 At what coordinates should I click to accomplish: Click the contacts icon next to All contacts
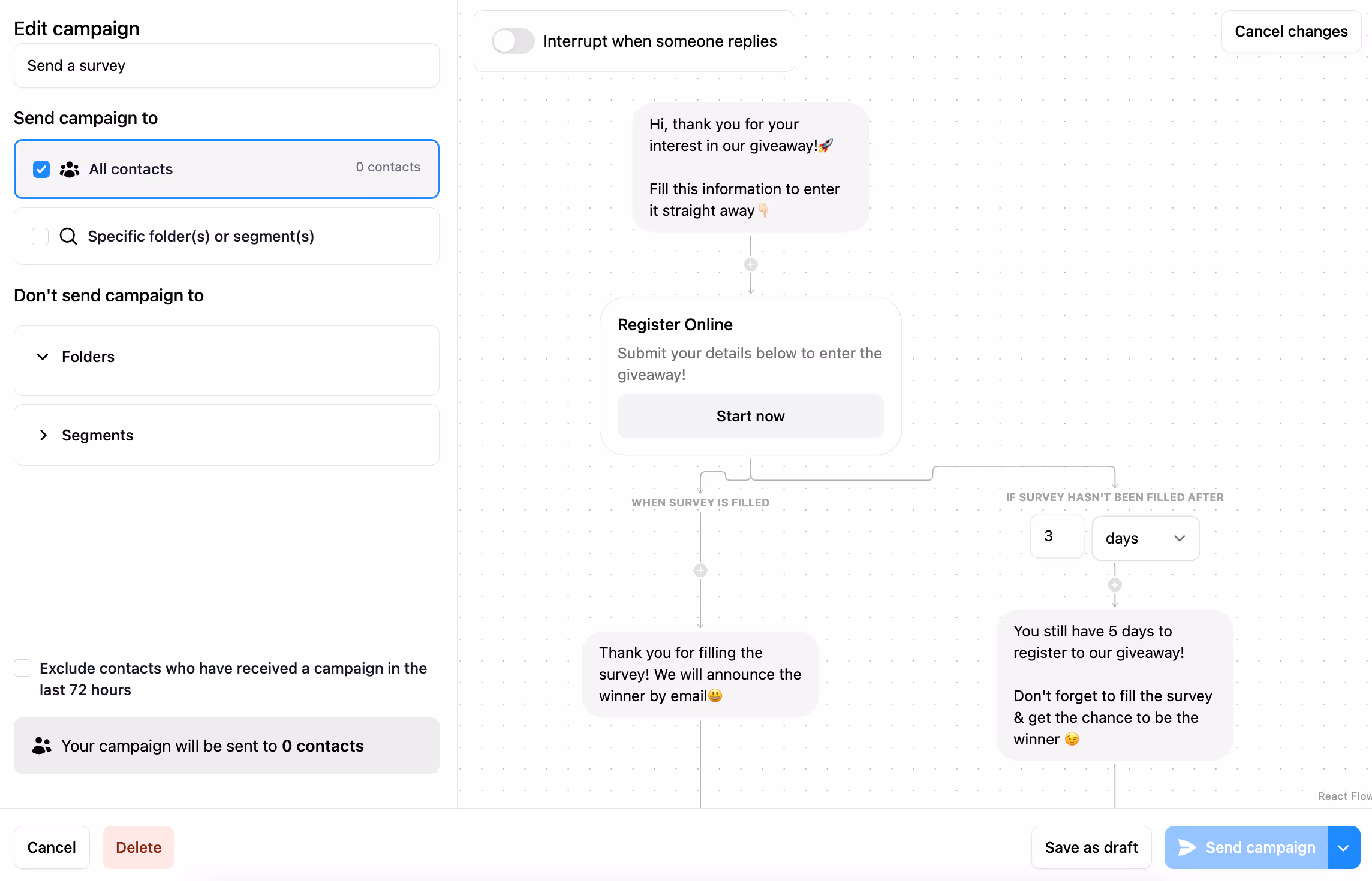click(69, 169)
